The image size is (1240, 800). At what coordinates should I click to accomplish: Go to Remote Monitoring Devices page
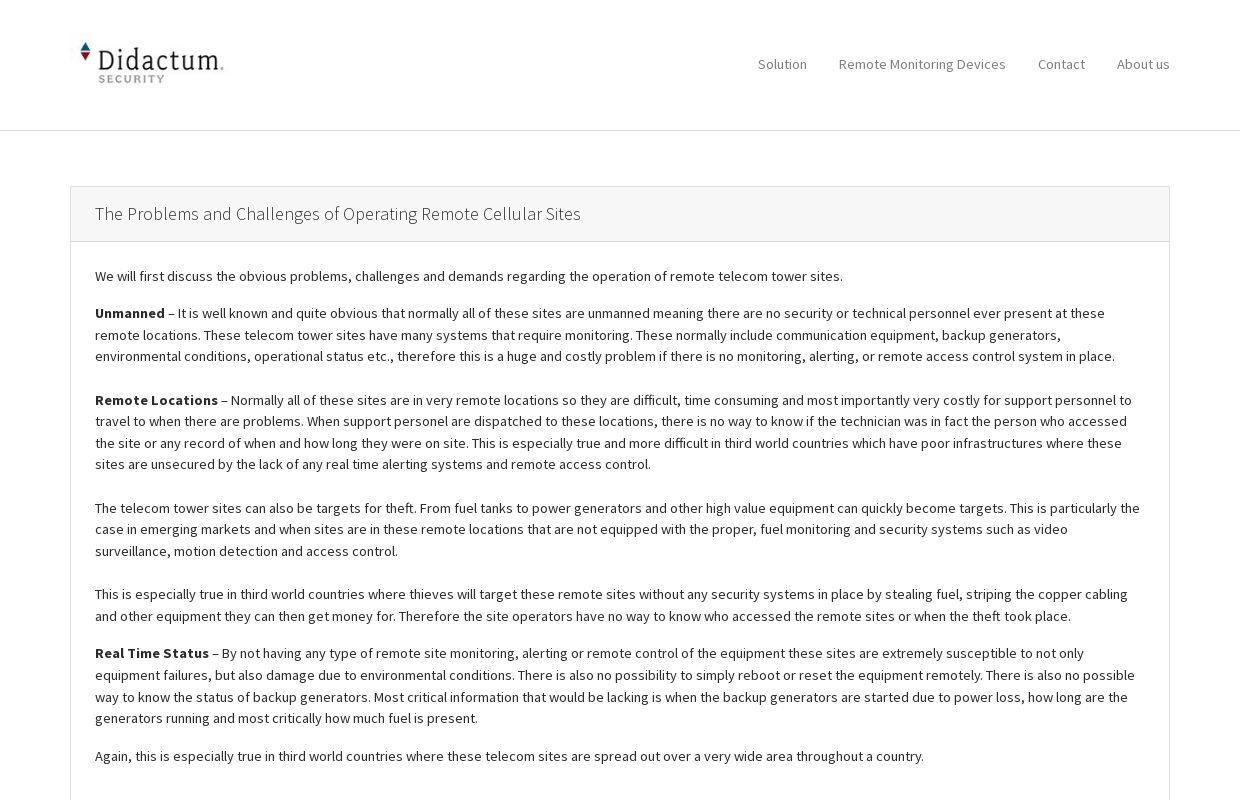pyautogui.click(x=922, y=64)
